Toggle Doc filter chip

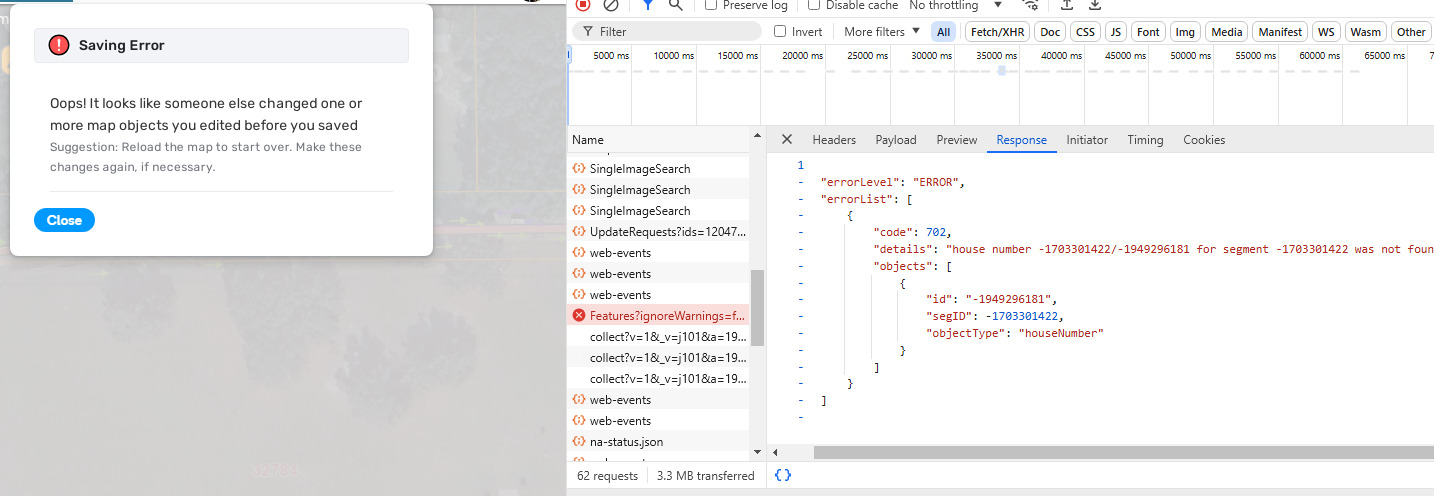pos(1050,32)
